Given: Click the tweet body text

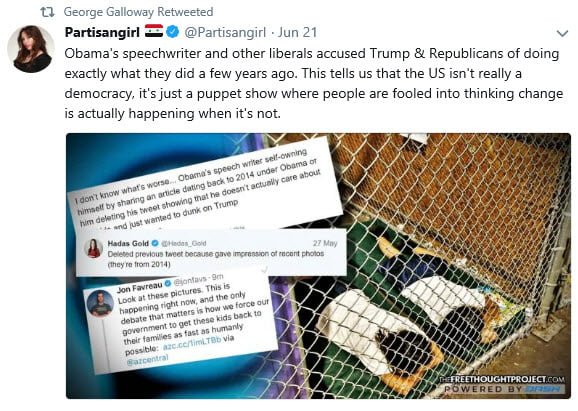Looking at the screenshot, I should [x=313, y=83].
